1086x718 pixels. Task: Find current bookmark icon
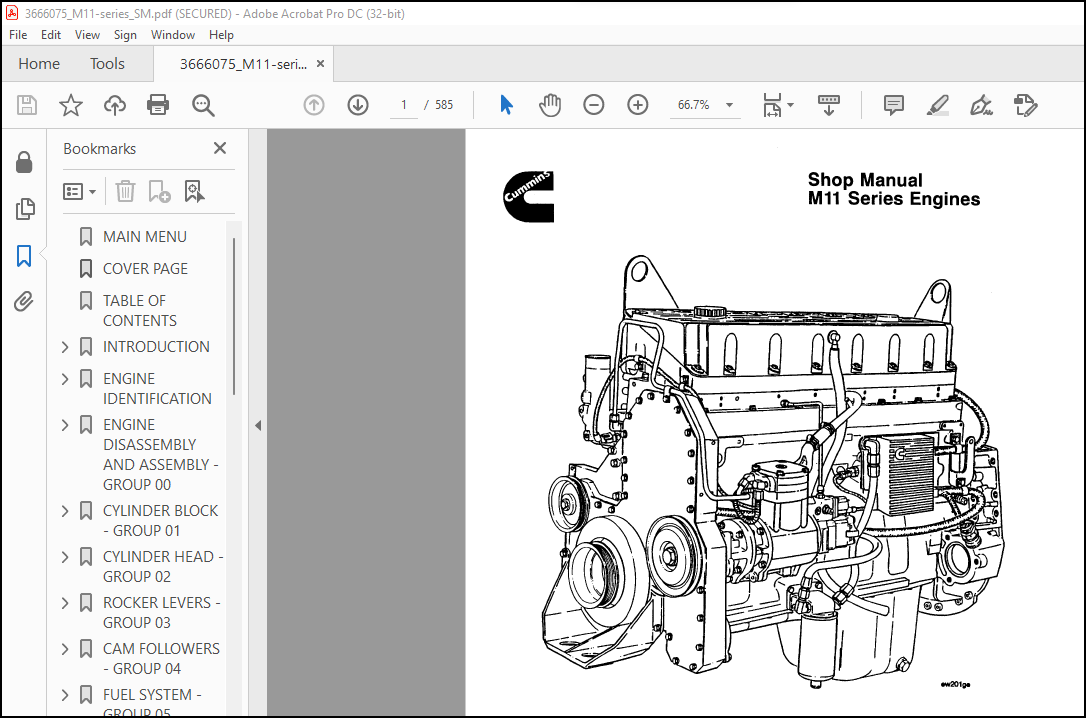click(195, 191)
